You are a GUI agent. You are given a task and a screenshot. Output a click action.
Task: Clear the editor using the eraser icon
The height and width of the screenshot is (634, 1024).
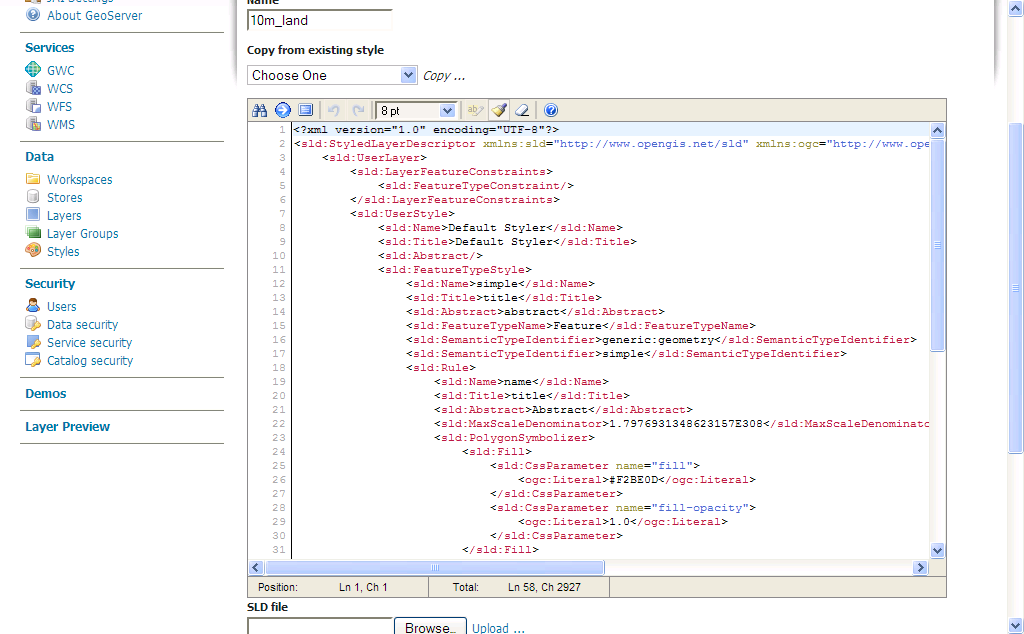pos(522,110)
